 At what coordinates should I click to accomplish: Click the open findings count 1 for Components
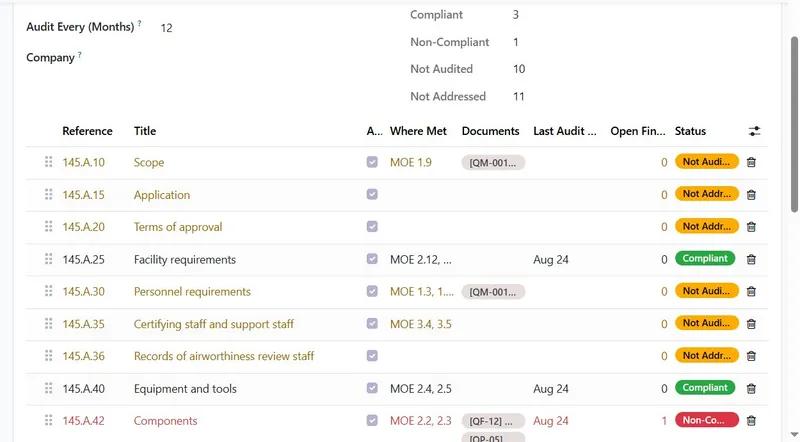664,421
